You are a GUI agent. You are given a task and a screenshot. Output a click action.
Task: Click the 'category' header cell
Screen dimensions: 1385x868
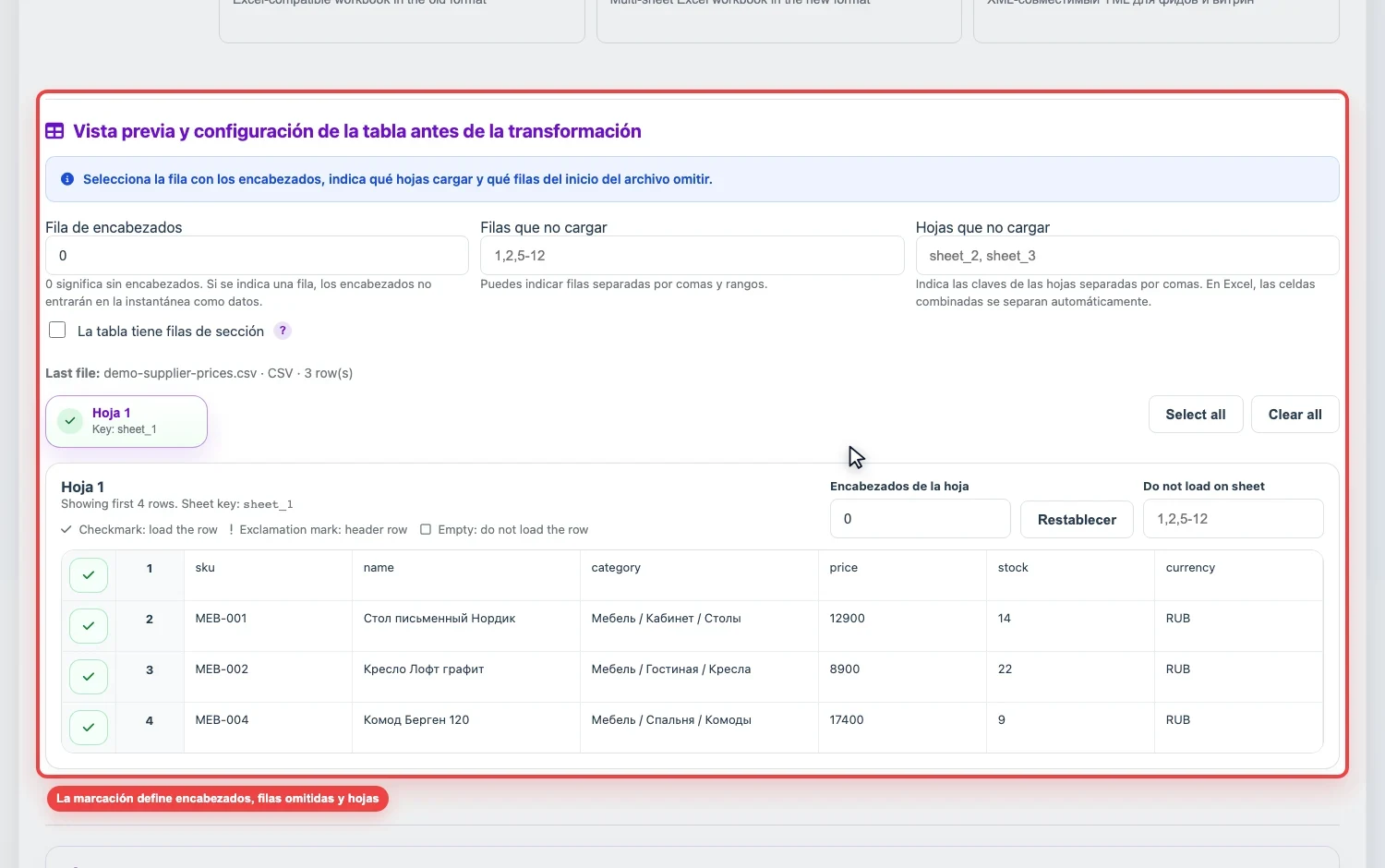pyautogui.click(x=699, y=575)
